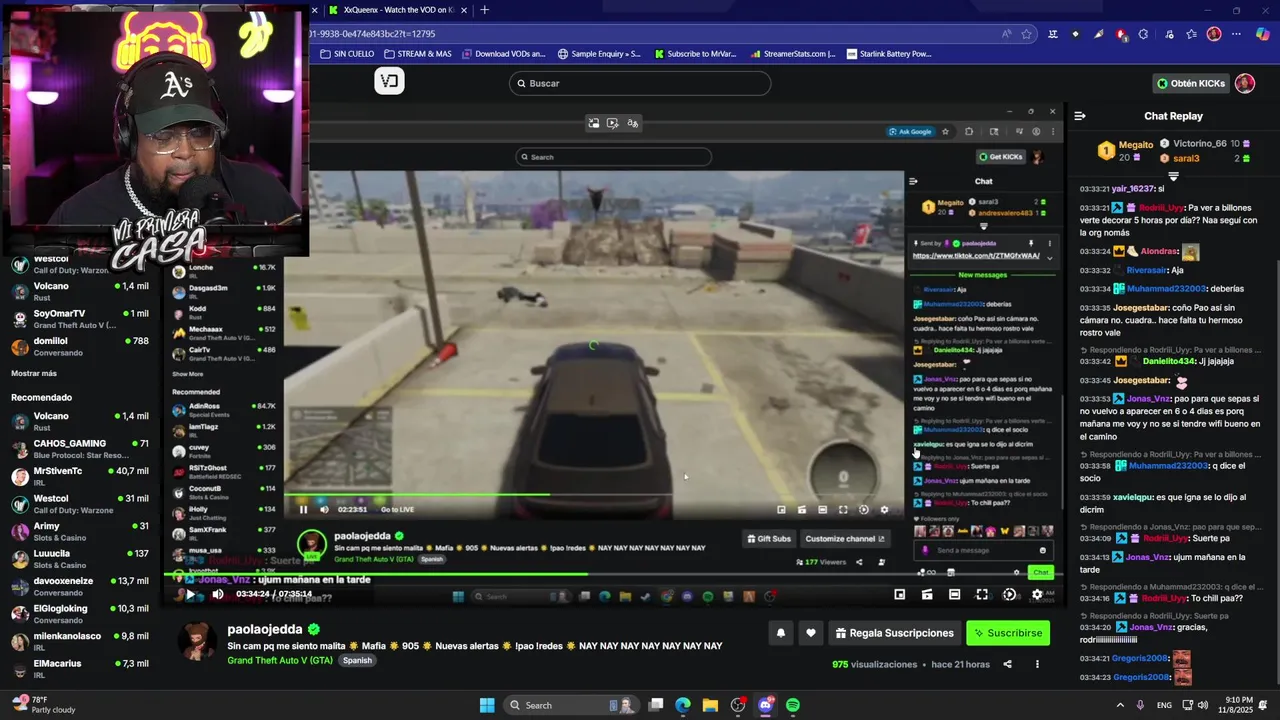Open Subscribe to MrVar bookmark
This screenshot has height=720, width=1280.
695,54
